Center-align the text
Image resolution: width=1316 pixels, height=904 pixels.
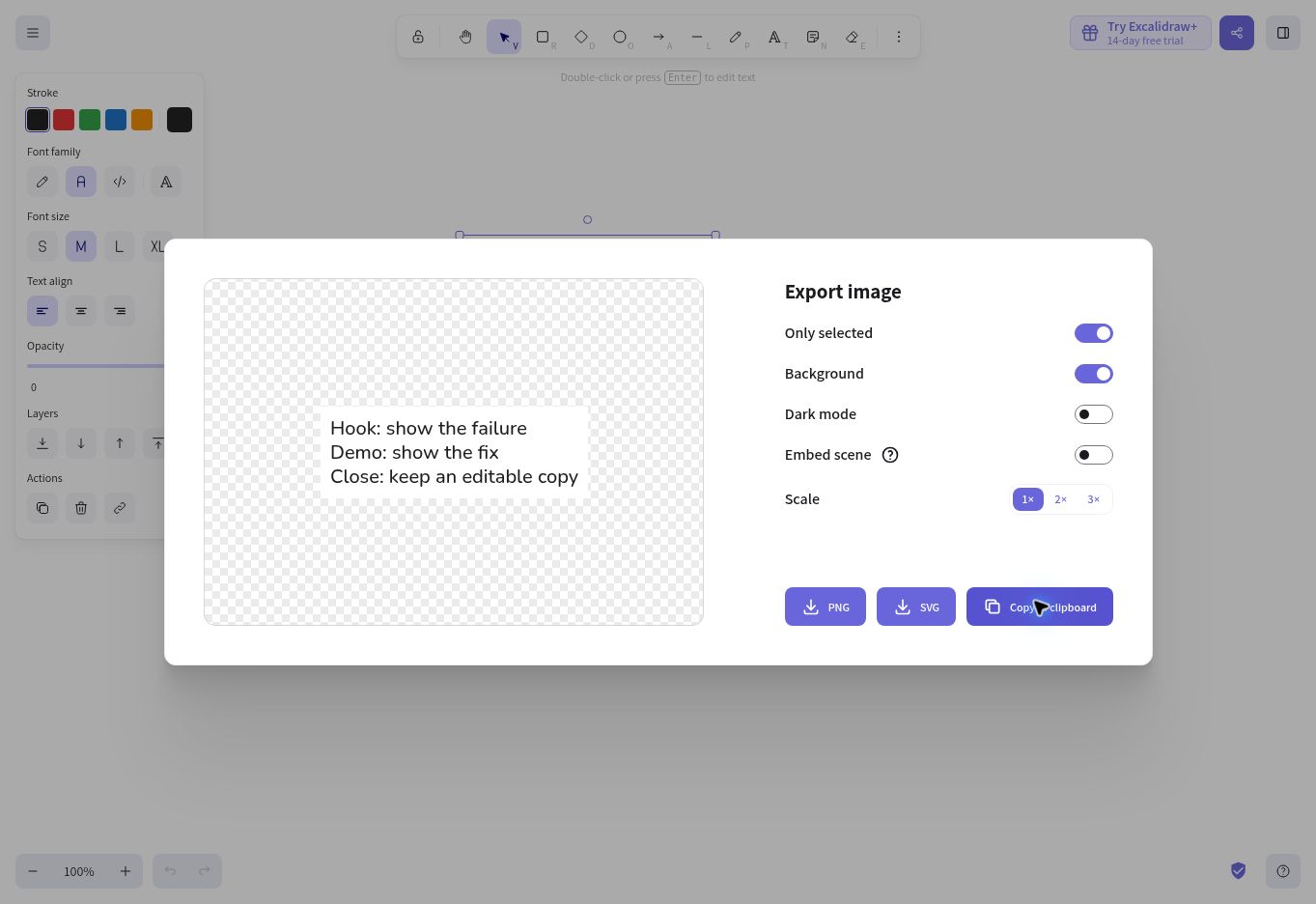(81, 311)
